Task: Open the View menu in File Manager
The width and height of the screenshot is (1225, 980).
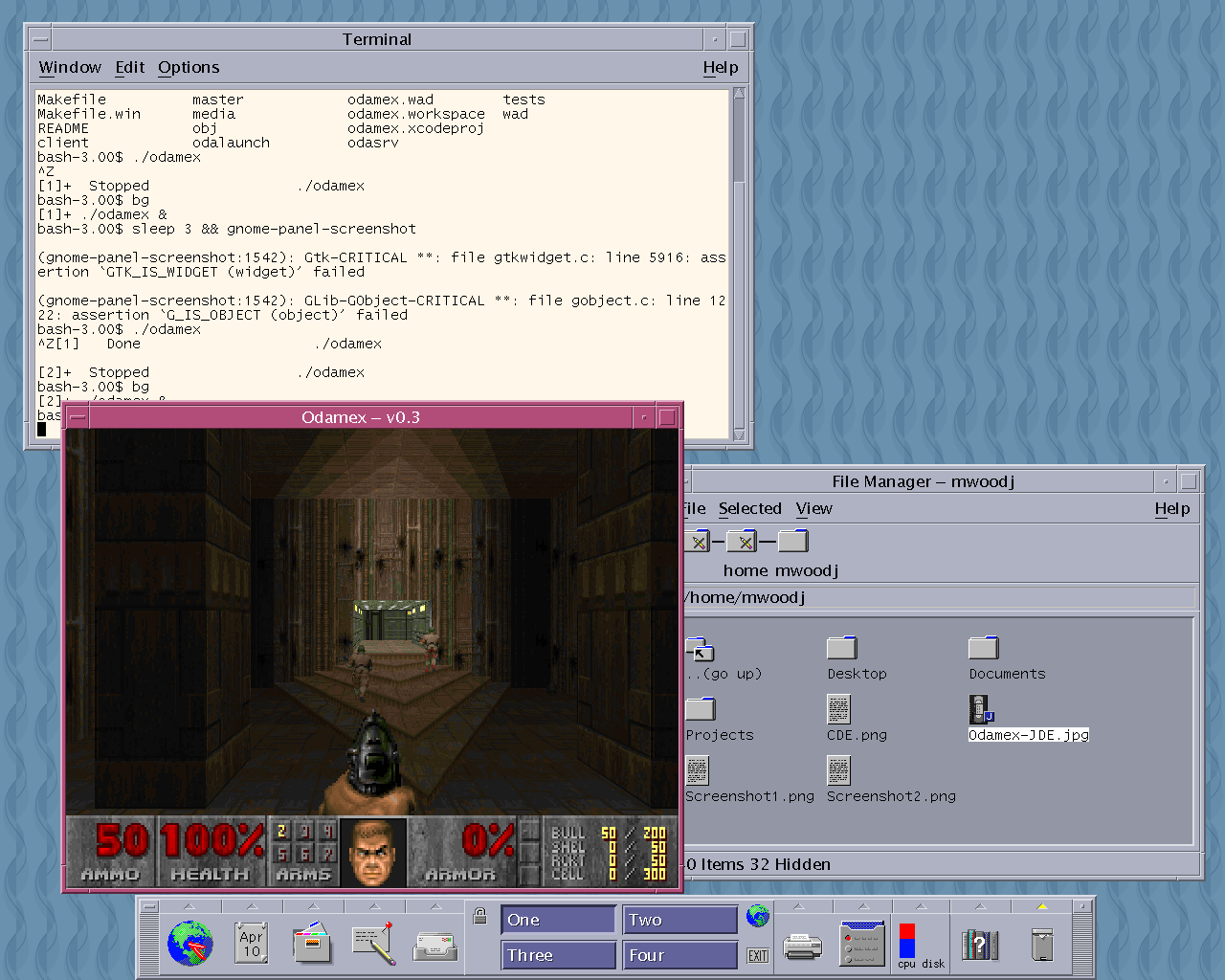Action: [x=813, y=508]
